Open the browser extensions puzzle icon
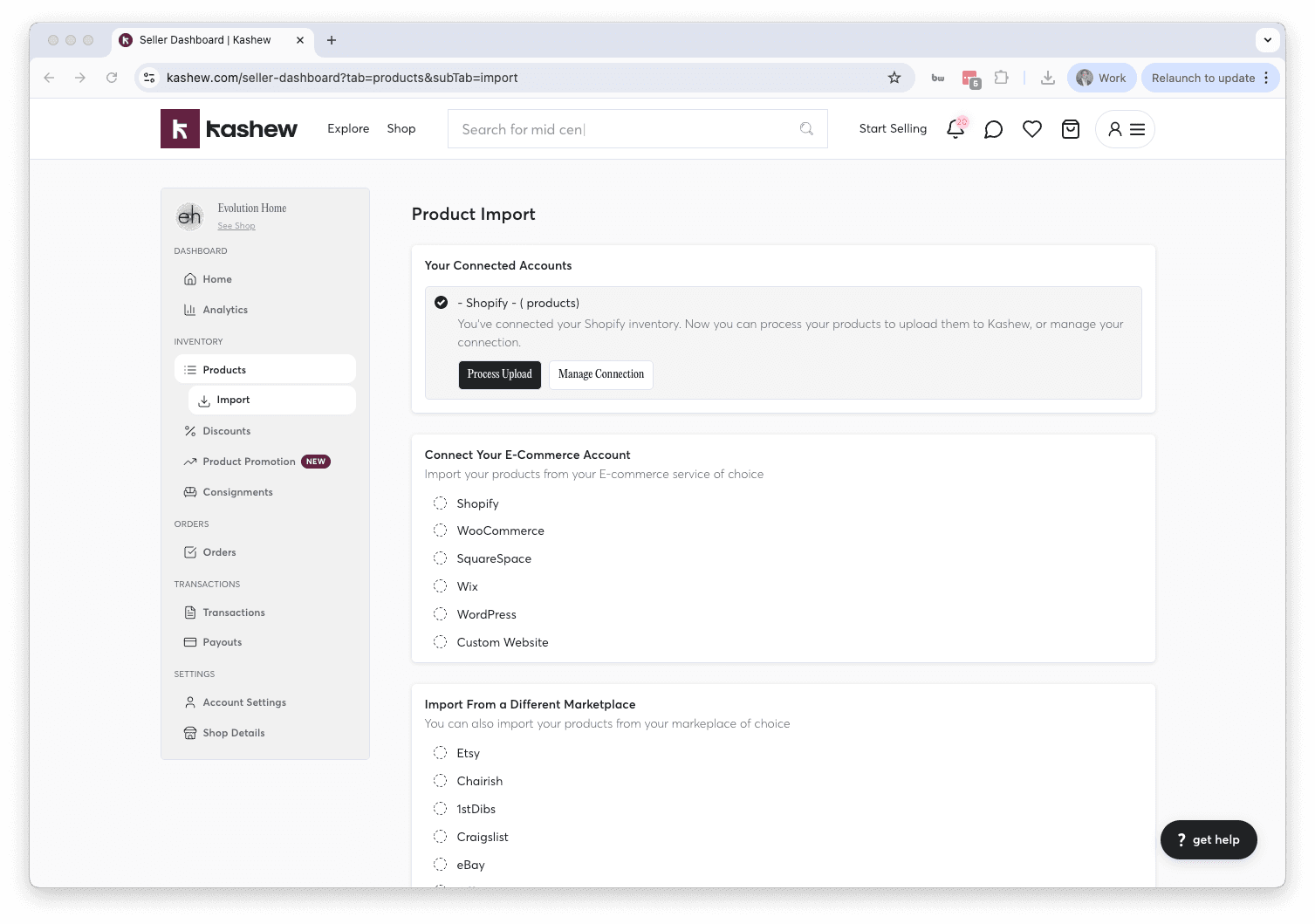Viewport: 1315px width, 924px height. [x=1002, y=78]
